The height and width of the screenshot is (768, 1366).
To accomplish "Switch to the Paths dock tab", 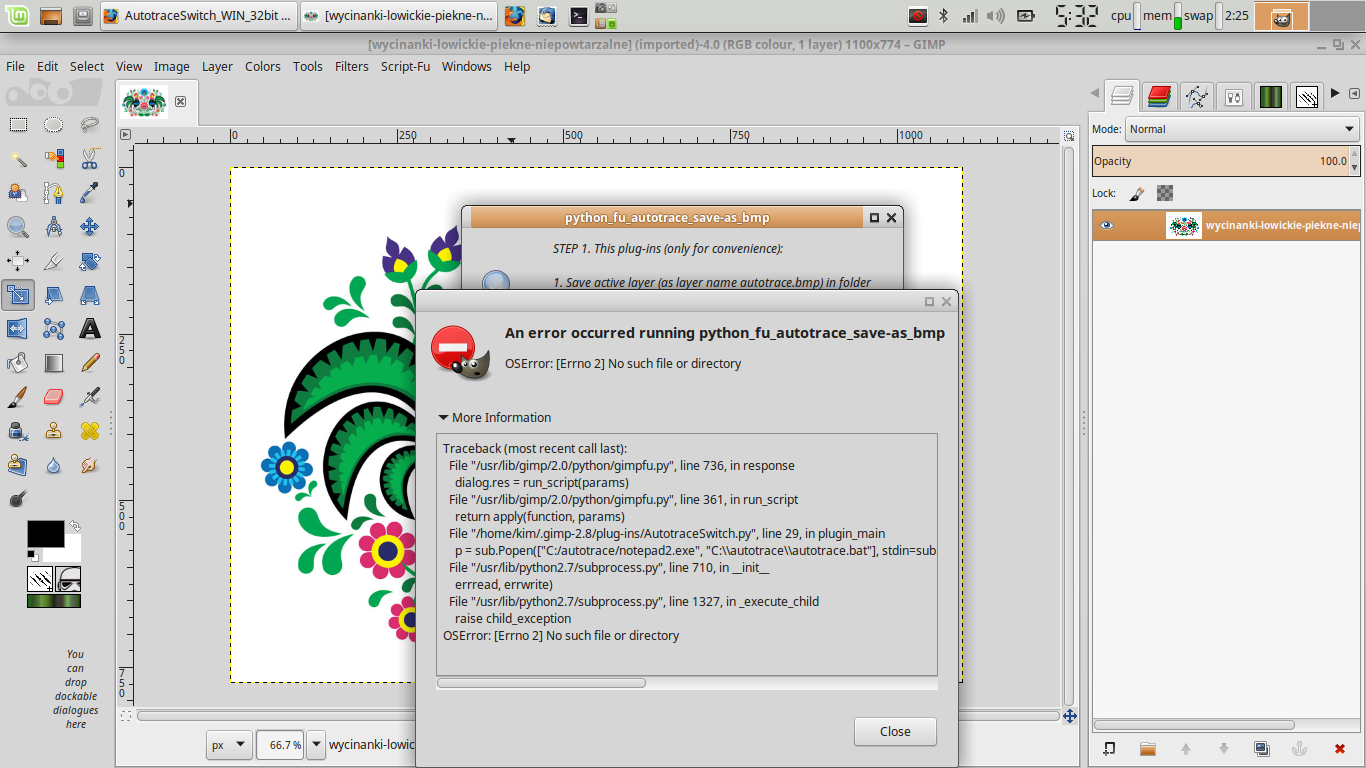I will tap(1197, 96).
